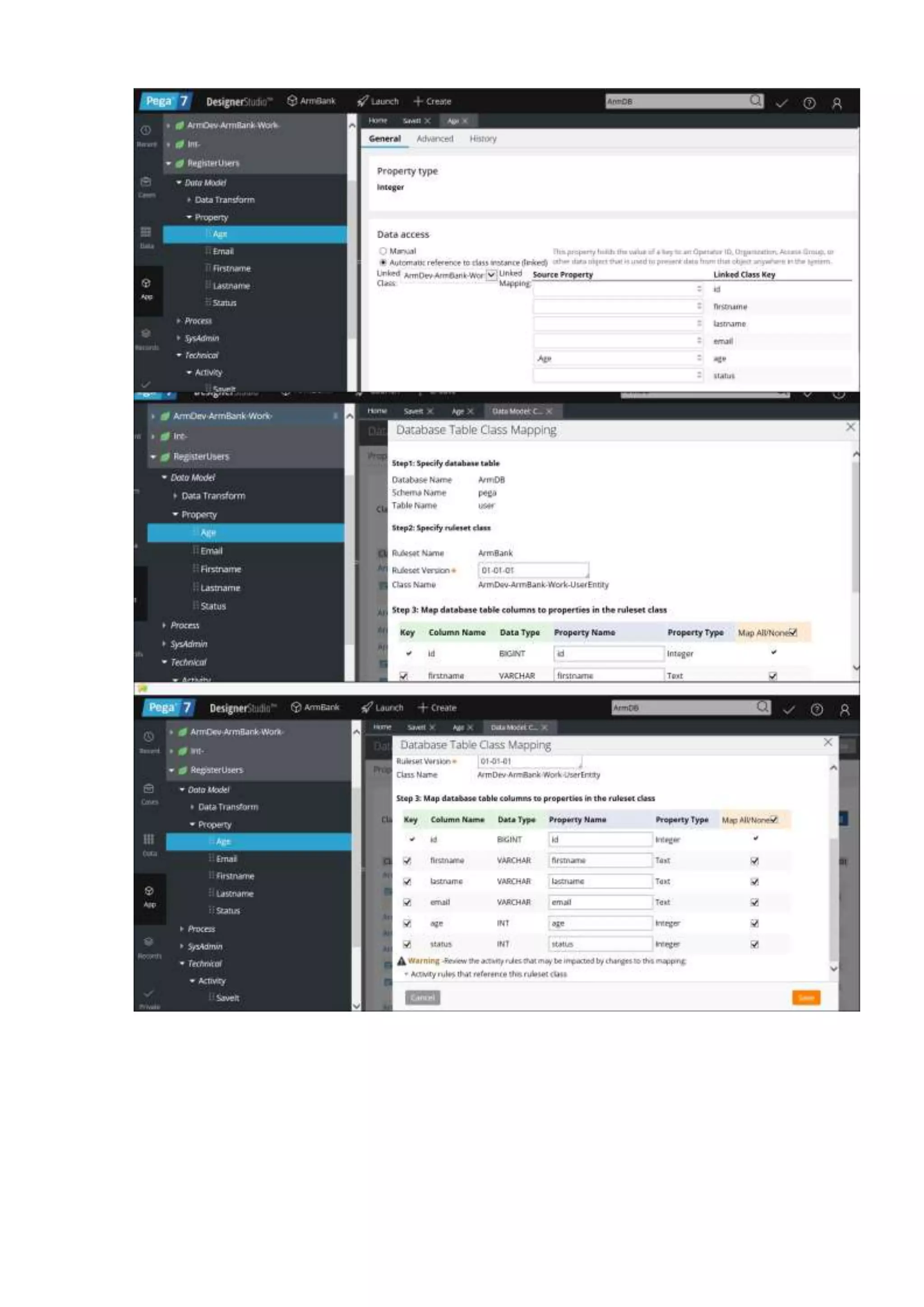The width and height of the screenshot is (924, 1307).
Task: Click the search magnifier icon in top screenshot
Action: tap(755, 101)
